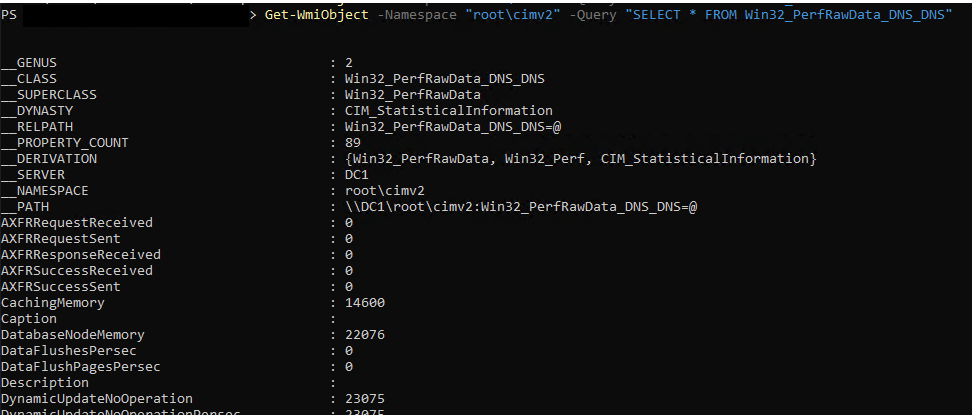Image resolution: width=972 pixels, height=415 pixels.
Task: Click the PS prompt at top left
Action: tap(9, 15)
